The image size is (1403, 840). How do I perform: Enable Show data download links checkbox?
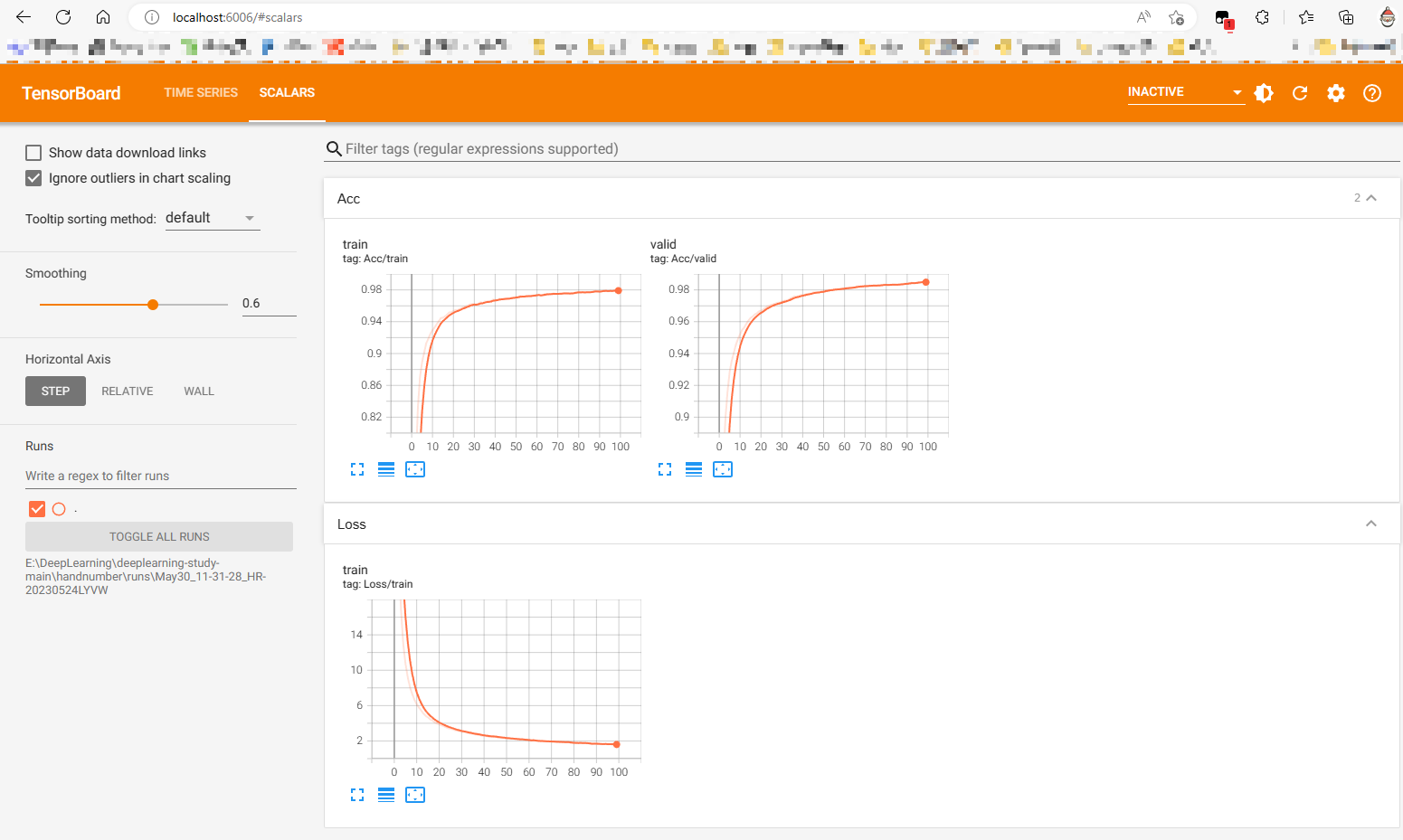click(x=33, y=153)
